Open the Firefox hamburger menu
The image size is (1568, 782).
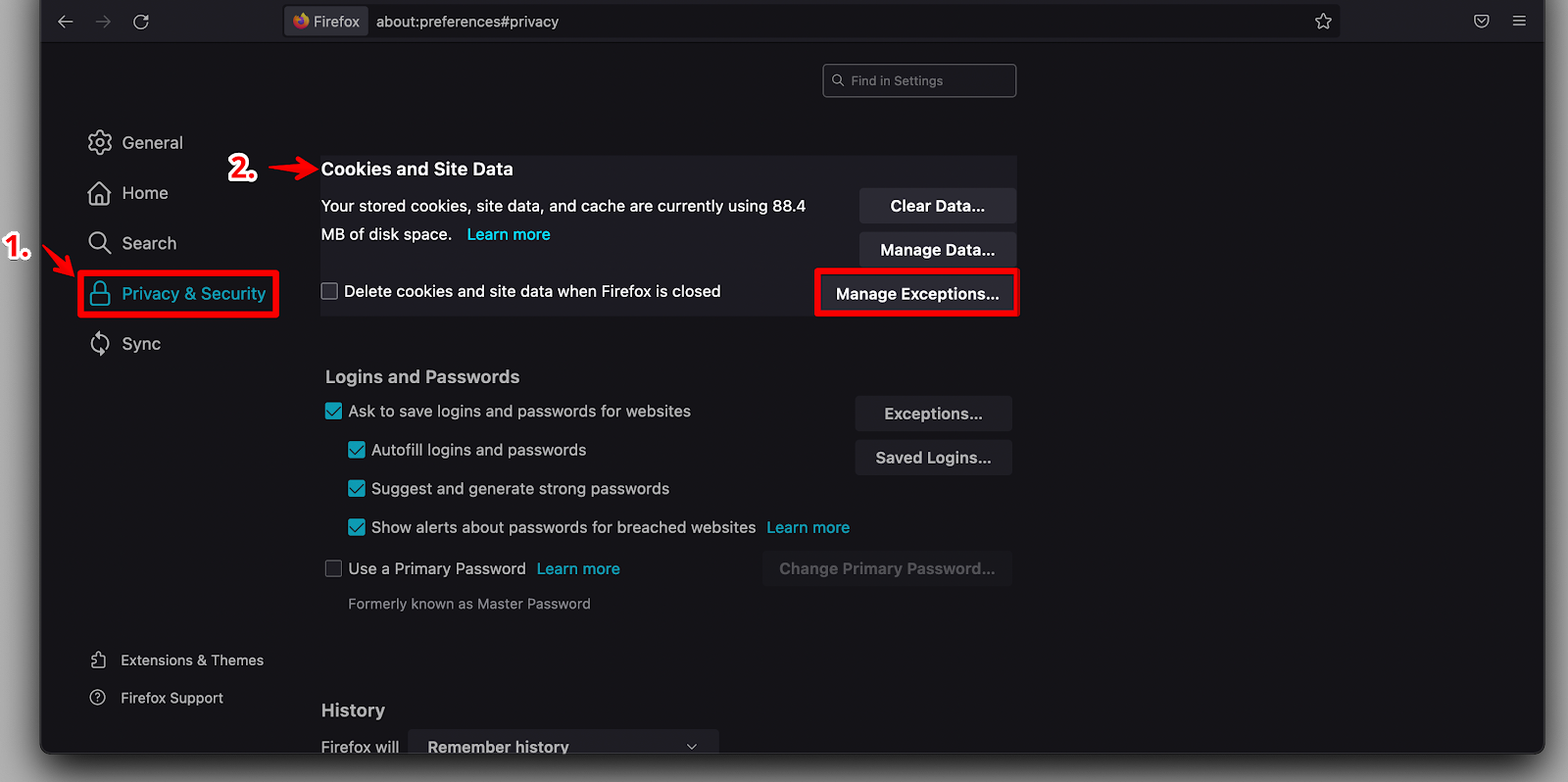click(x=1519, y=22)
